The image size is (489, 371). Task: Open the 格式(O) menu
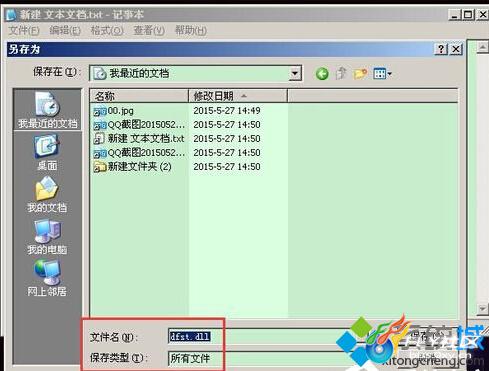pyautogui.click(x=107, y=31)
